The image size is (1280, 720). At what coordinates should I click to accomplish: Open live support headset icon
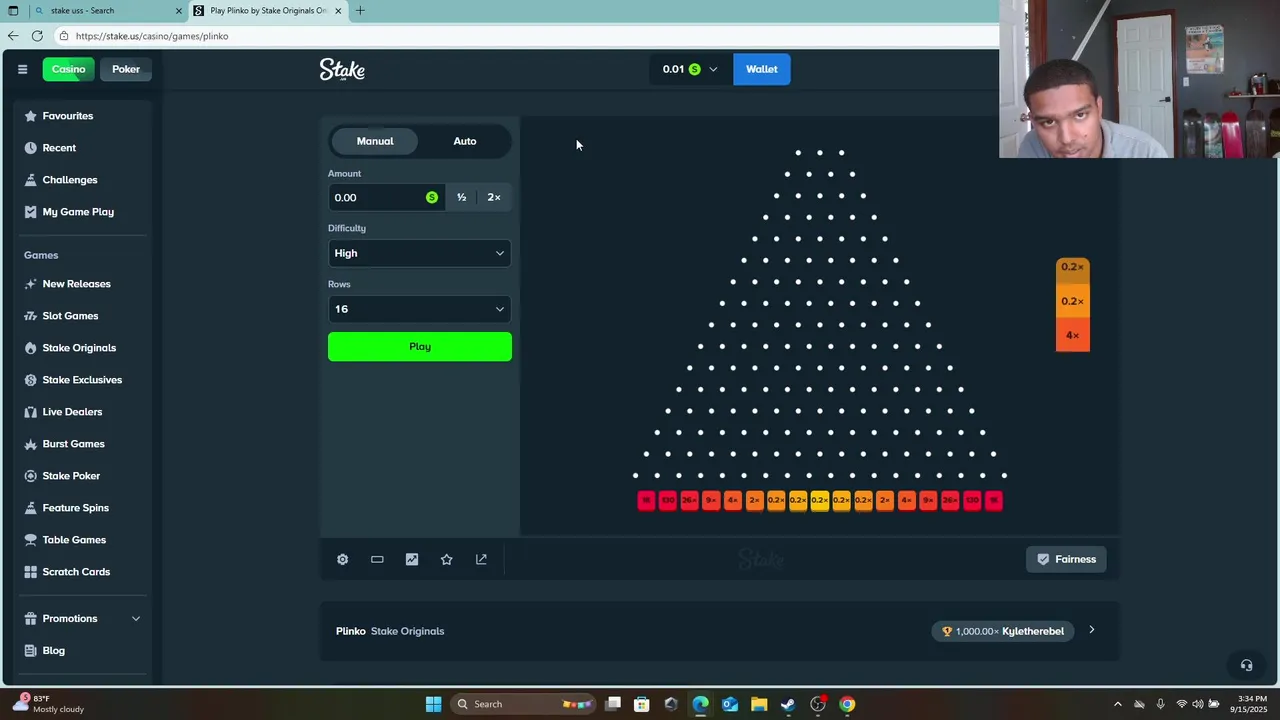1246,665
